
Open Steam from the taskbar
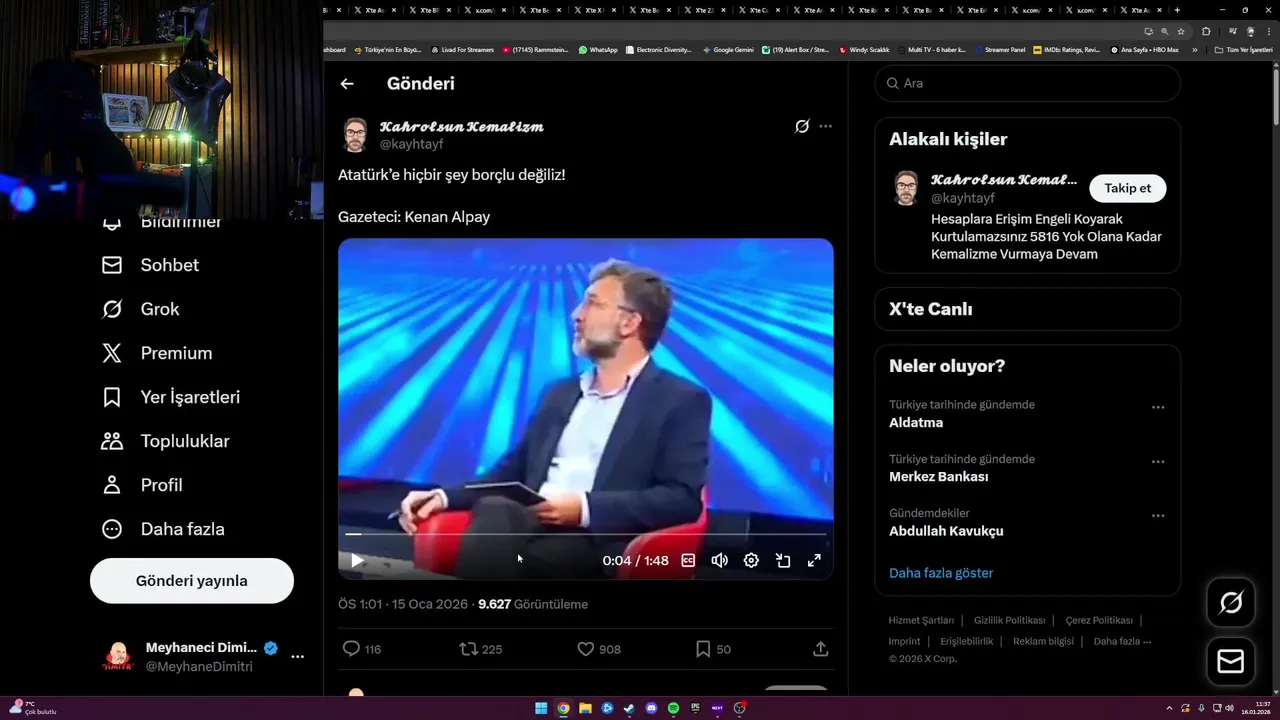click(x=629, y=708)
